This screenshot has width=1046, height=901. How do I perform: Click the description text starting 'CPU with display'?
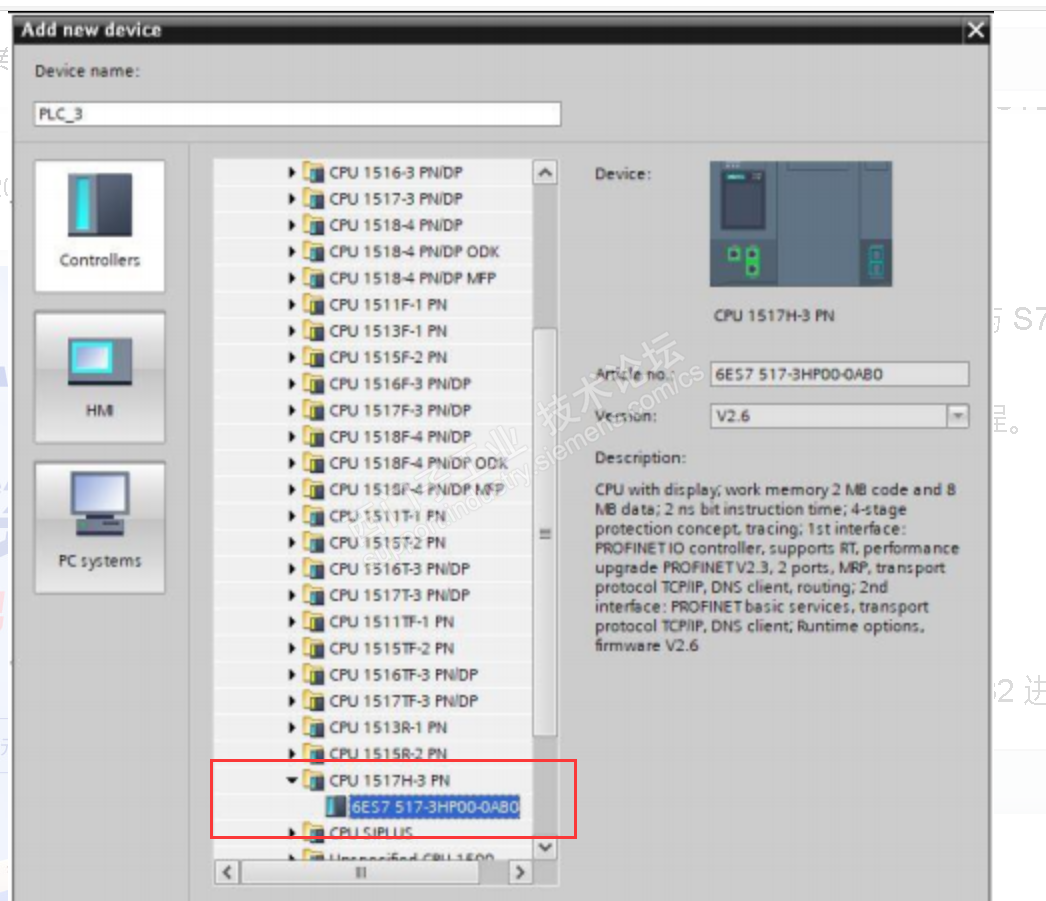click(x=776, y=568)
